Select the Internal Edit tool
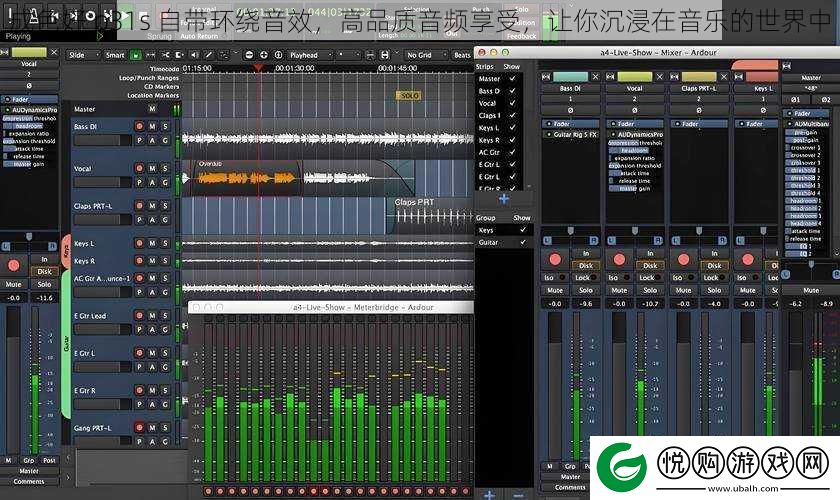840x500 pixels. pyautogui.click(x=223, y=55)
